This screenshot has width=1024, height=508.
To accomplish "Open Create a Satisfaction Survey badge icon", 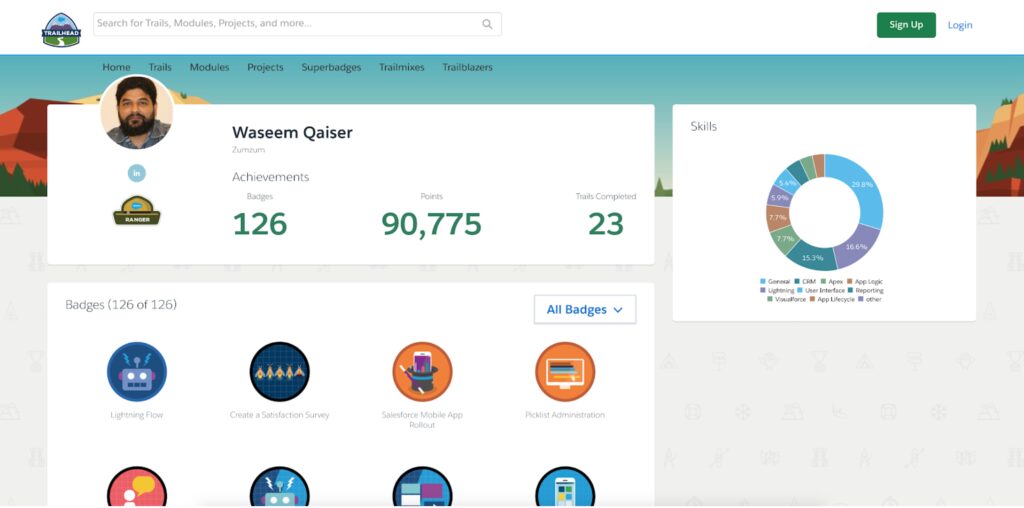I will pos(280,372).
